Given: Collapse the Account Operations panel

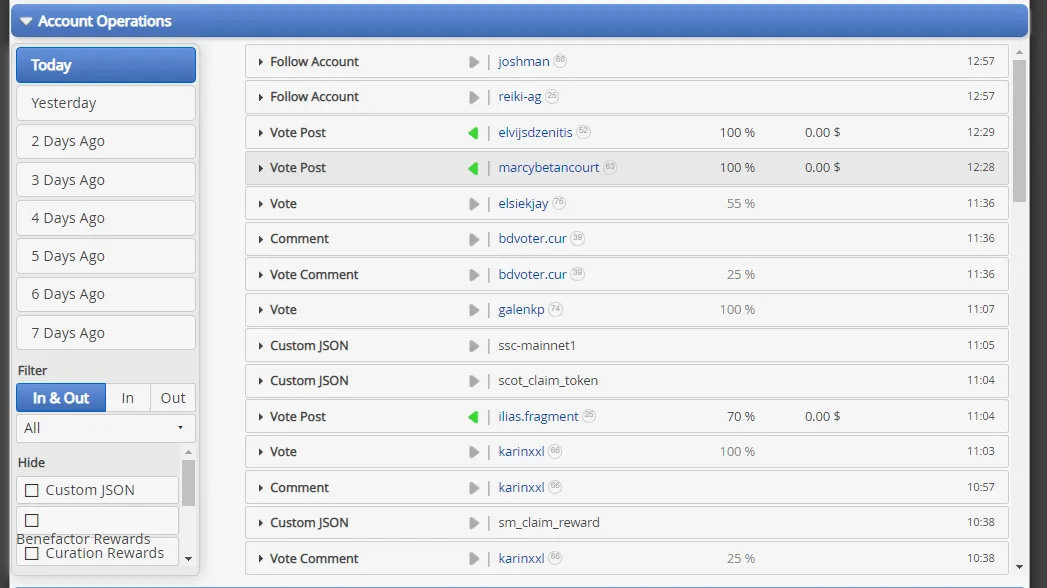Looking at the screenshot, I should point(25,21).
